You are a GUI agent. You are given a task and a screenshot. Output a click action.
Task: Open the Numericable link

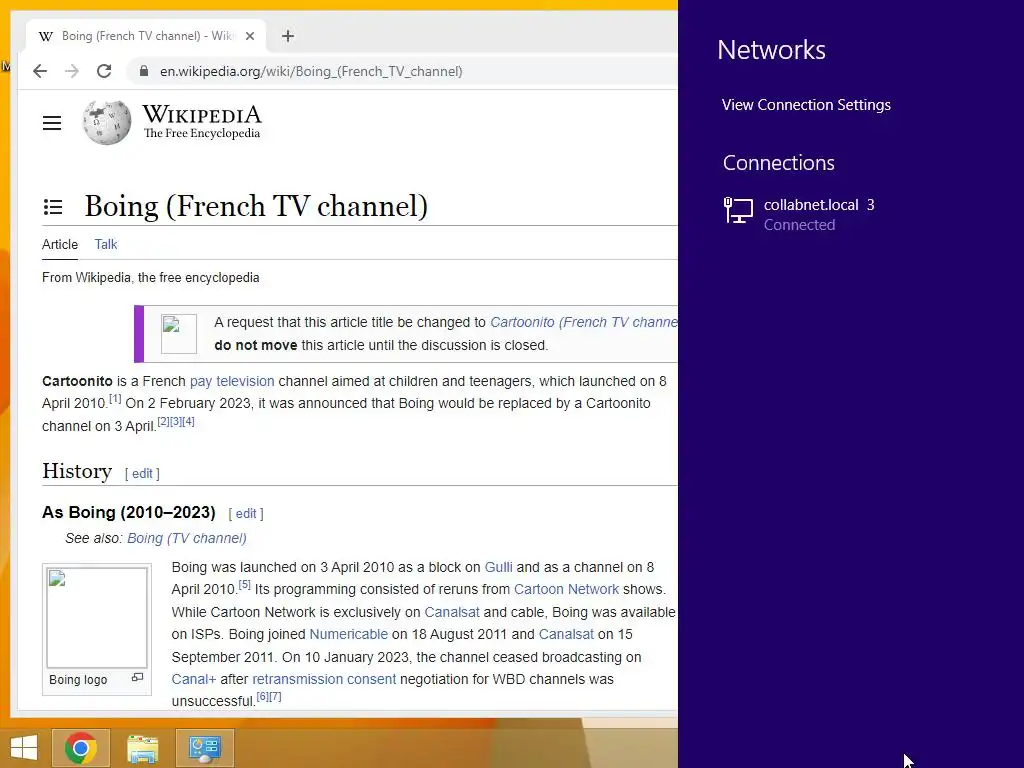tap(348, 634)
